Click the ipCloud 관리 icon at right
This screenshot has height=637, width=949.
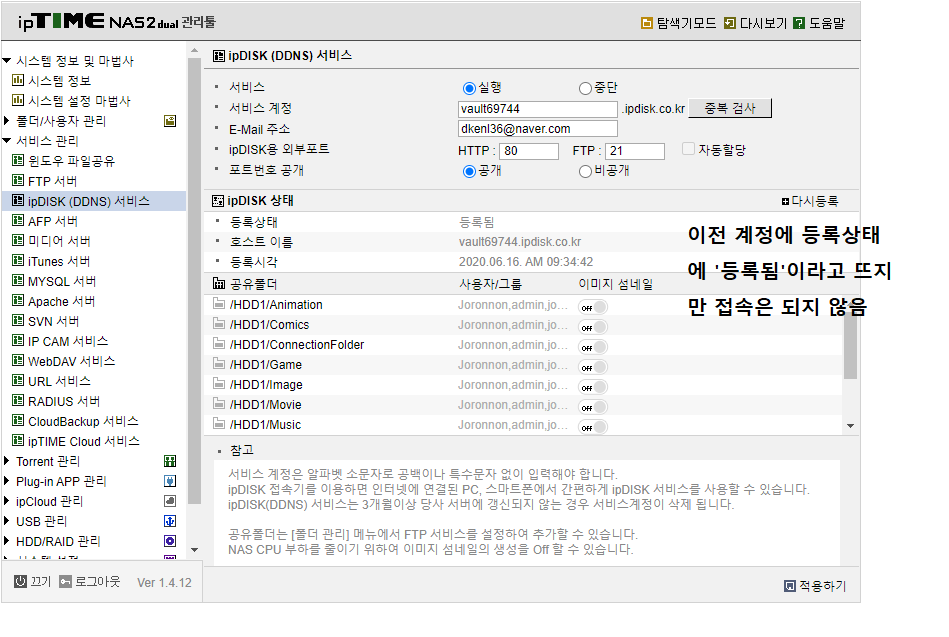tap(170, 501)
